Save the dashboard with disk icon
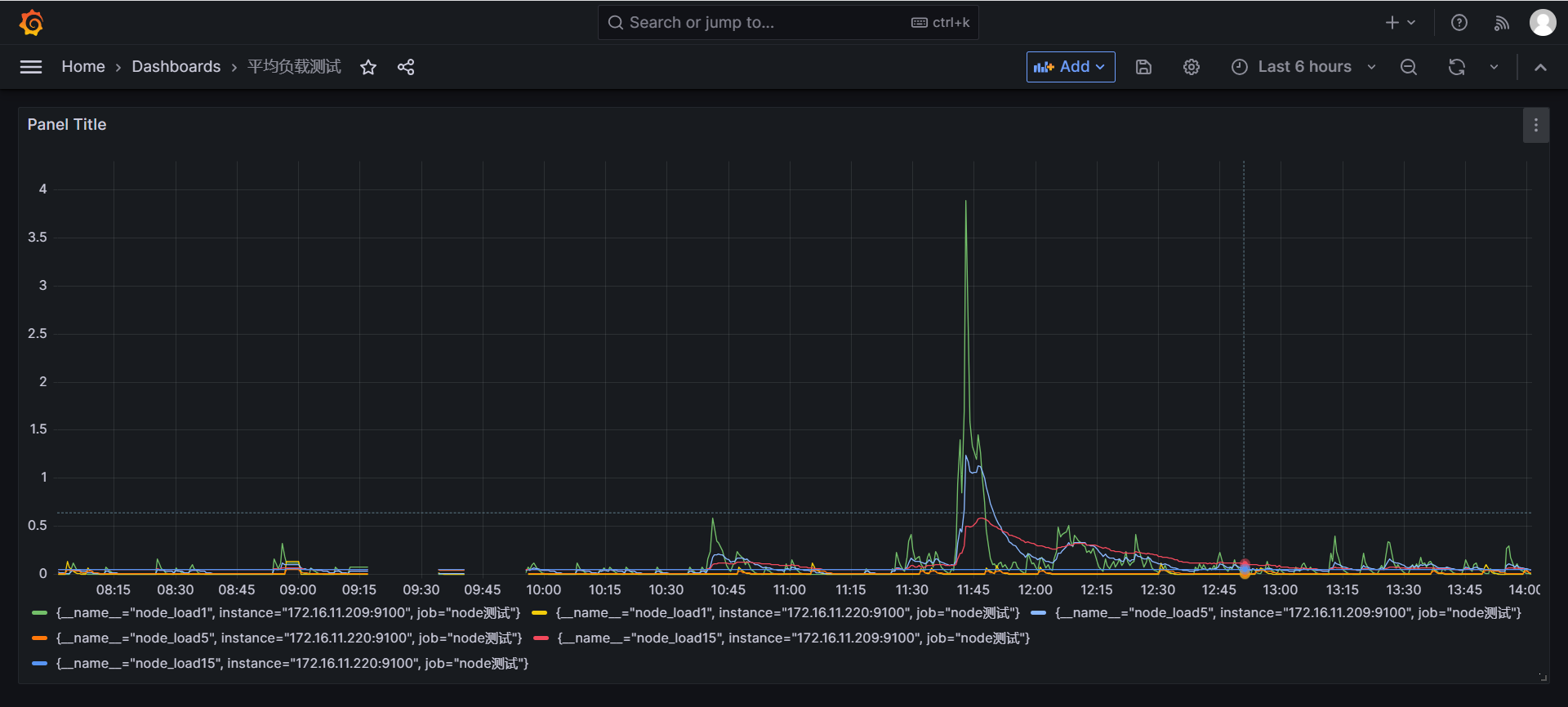 click(x=1143, y=67)
